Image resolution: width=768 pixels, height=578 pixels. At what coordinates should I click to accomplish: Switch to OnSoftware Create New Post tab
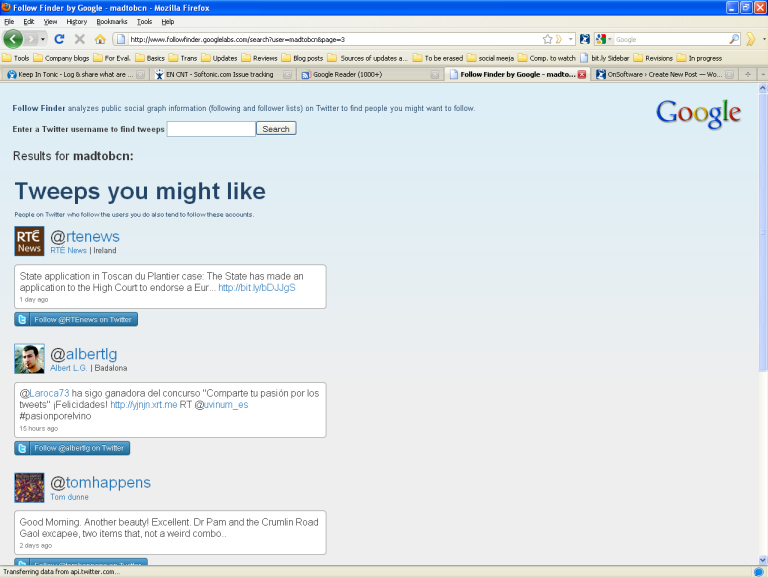point(664,74)
